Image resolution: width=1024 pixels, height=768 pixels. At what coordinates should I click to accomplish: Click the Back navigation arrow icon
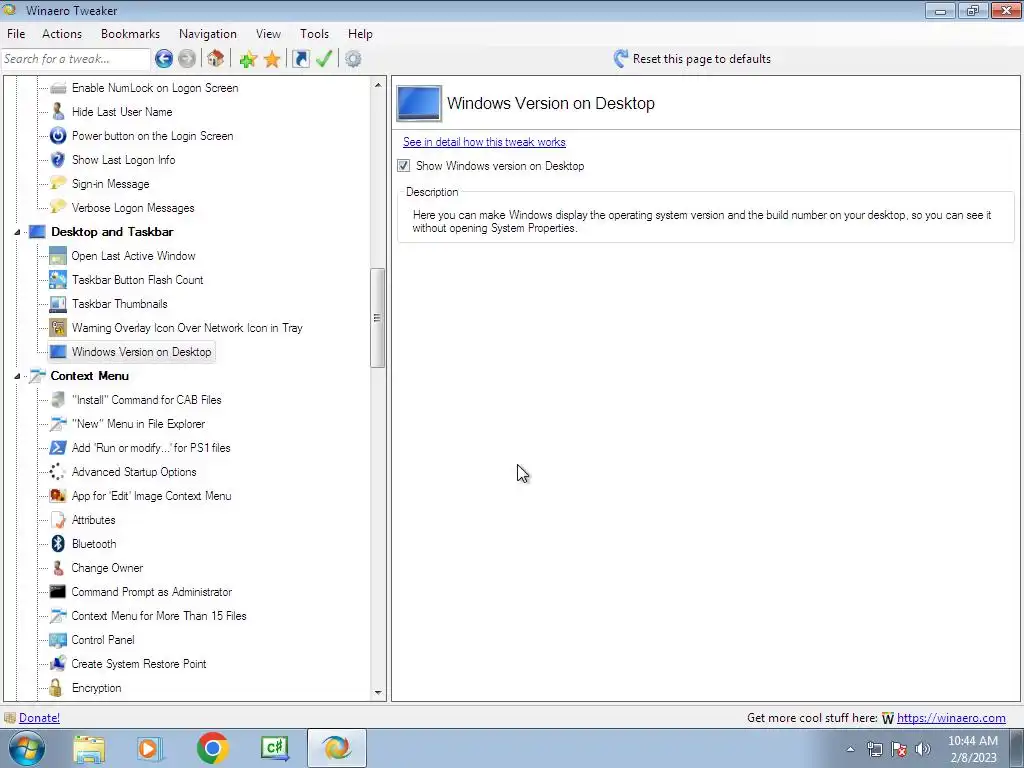[164, 59]
